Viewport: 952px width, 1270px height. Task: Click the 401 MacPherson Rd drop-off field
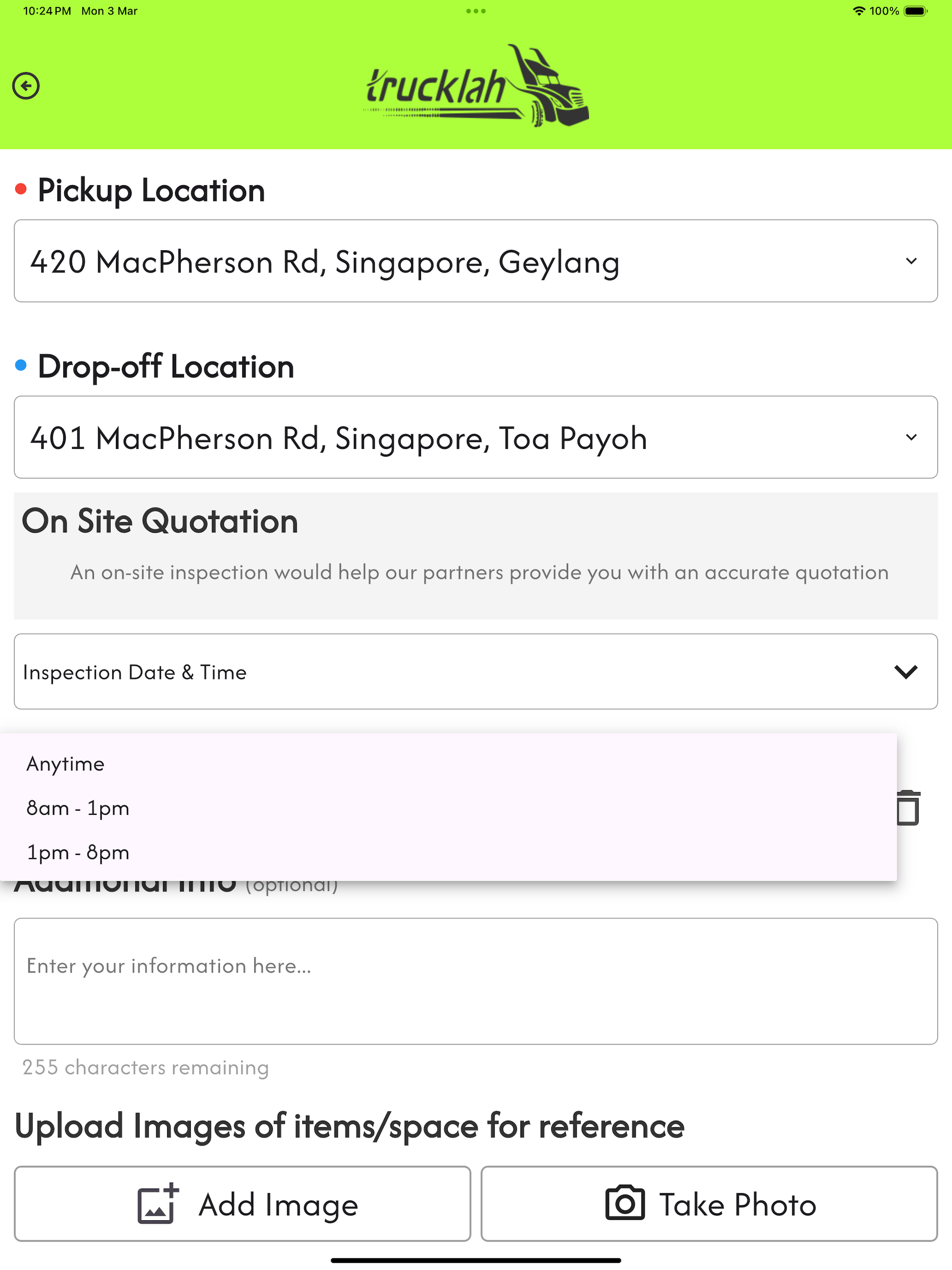point(476,437)
